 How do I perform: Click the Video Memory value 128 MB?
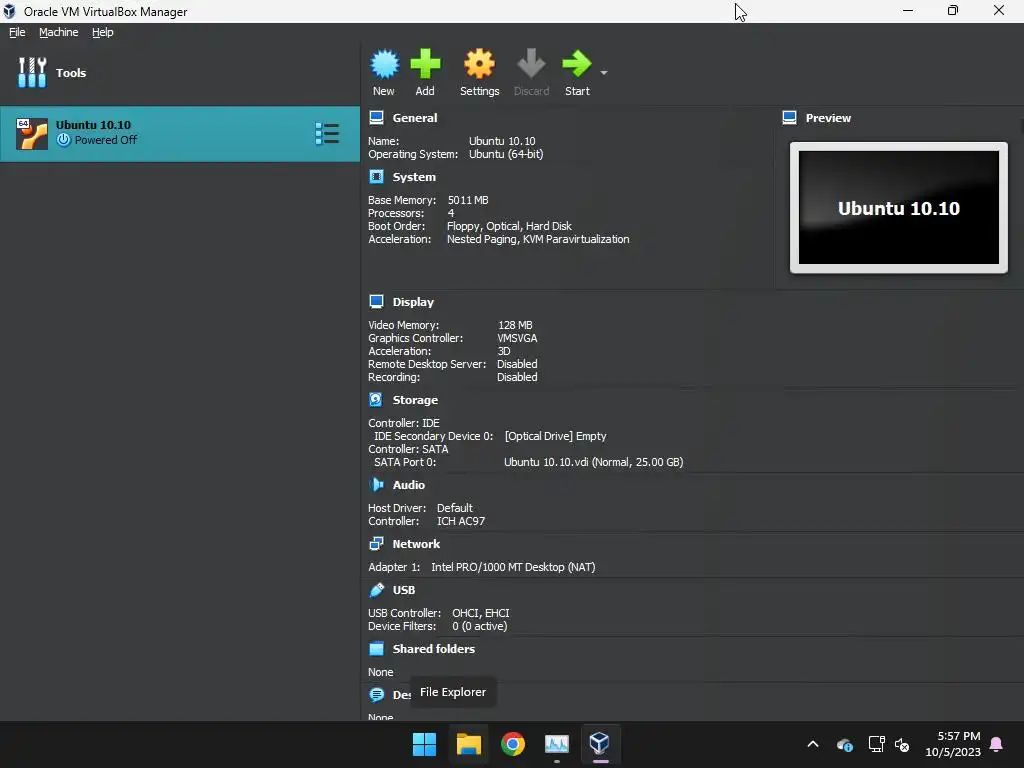tap(515, 325)
